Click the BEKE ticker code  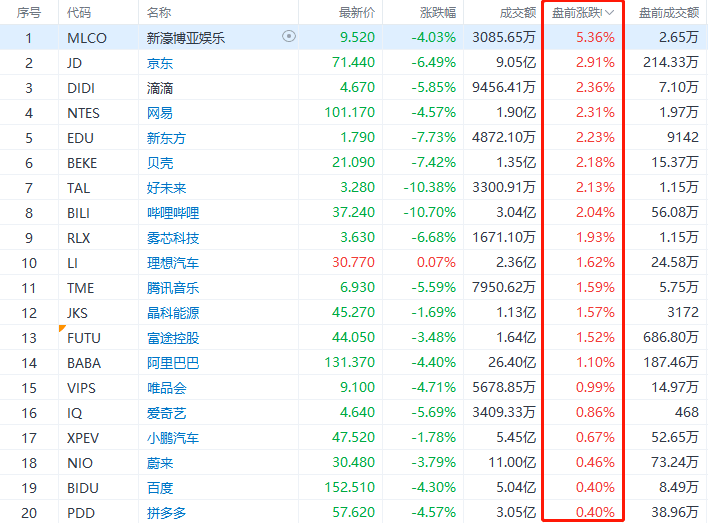click(x=82, y=163)
